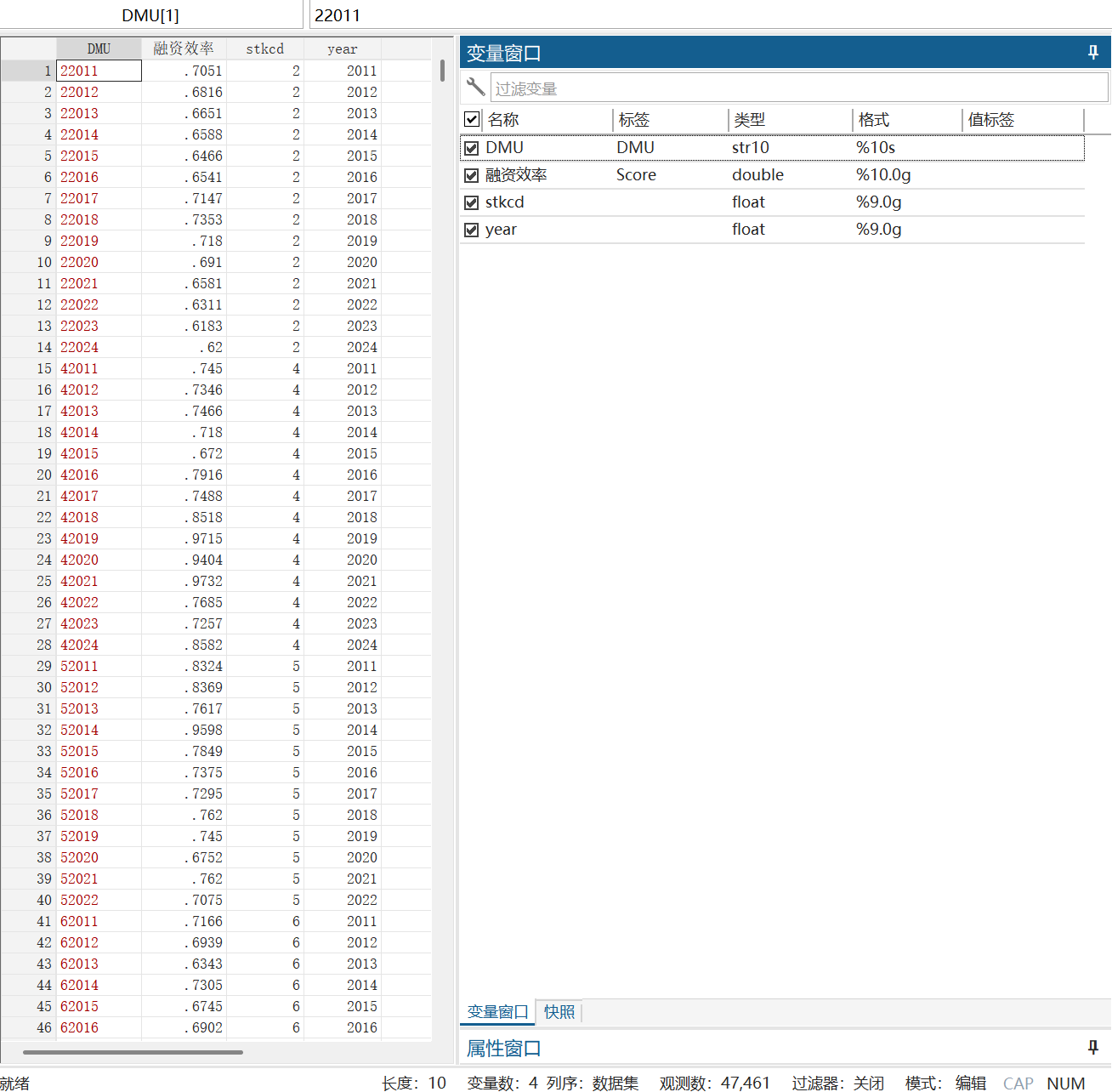Switch to the 变量窗口 tab
Image resolution: width=1112 pixels, height=1092 pixels.
(x=497, y=1012)
